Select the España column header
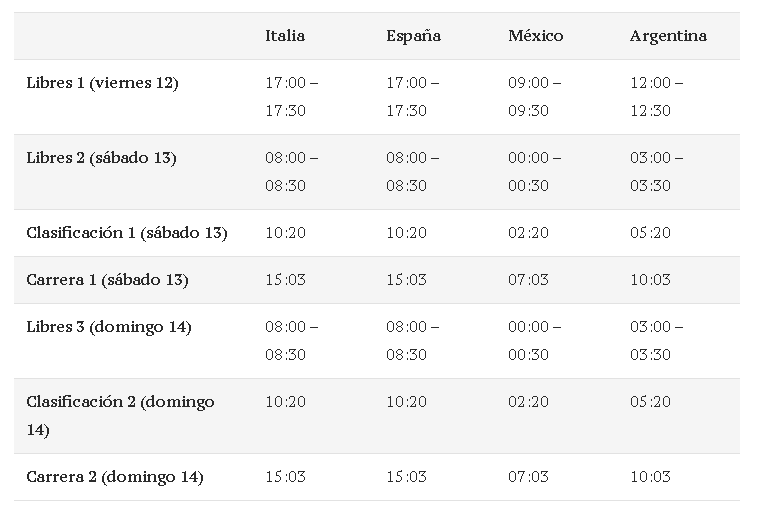This screenshot has height=518, width=760. click(413, 36)
